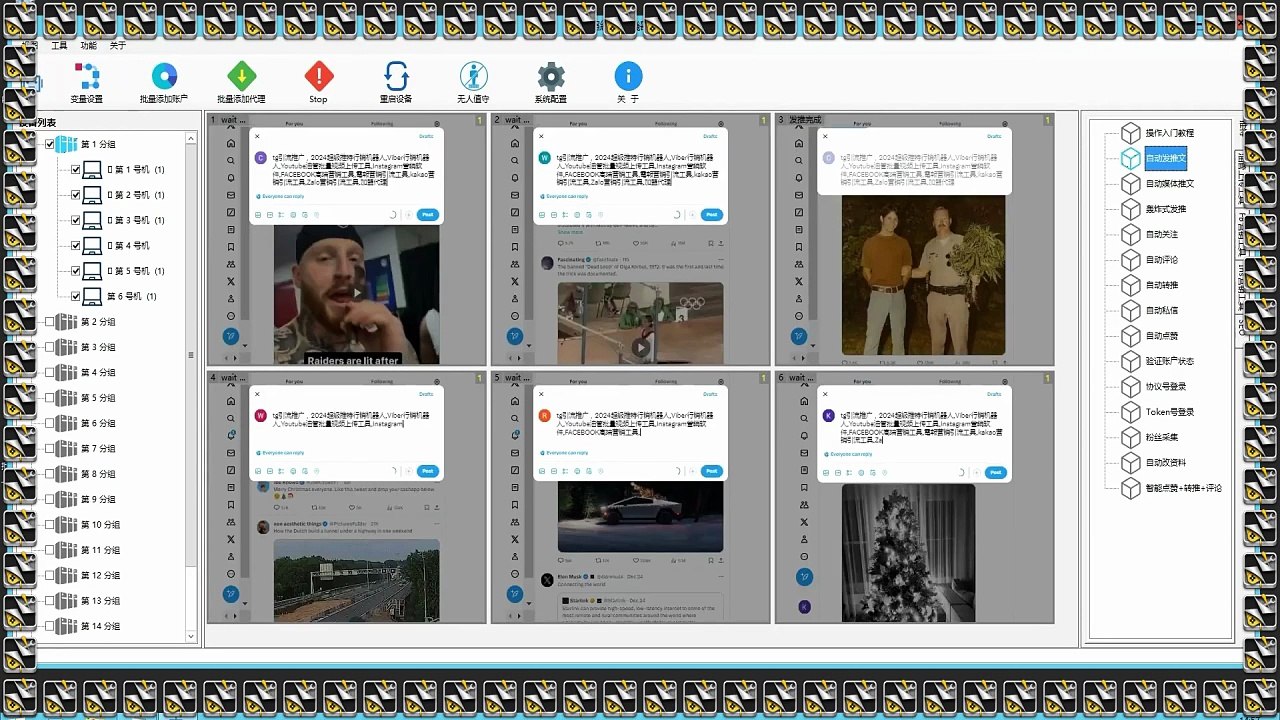
Task: Click notifications bell in panel 3 sidebar
Action: tap(799, 178)
